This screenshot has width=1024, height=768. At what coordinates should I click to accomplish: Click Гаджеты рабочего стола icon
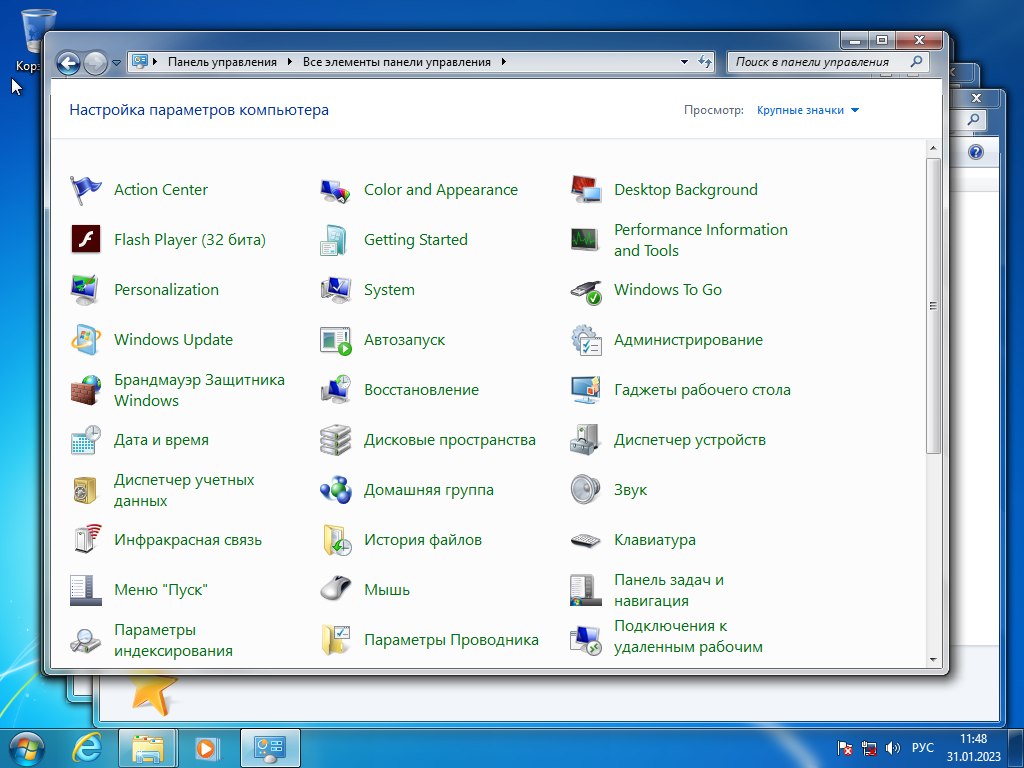[x=586, y=390]
